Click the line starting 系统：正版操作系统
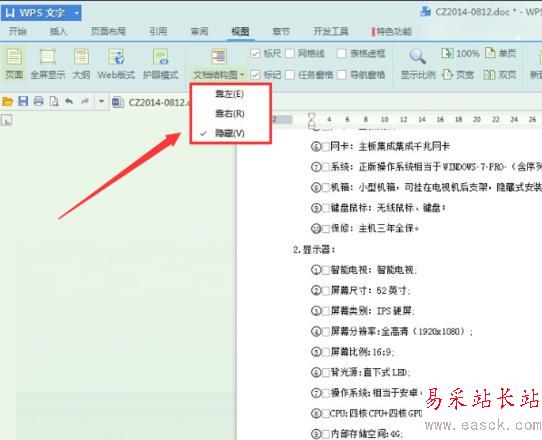542x440 pixels. pos(426,167)
